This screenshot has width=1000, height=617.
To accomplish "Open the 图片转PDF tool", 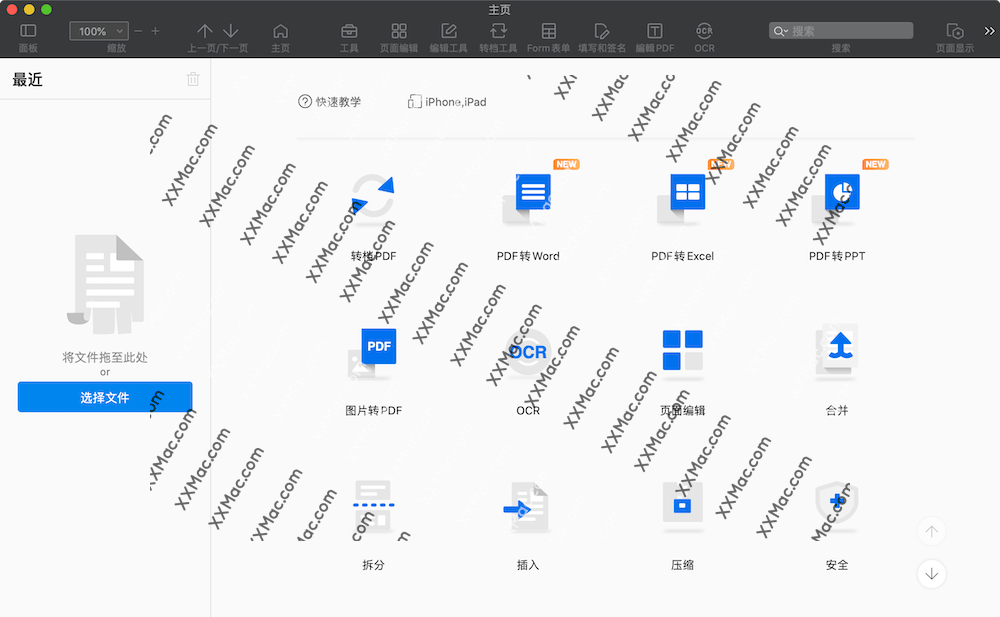I will point(374,352).
